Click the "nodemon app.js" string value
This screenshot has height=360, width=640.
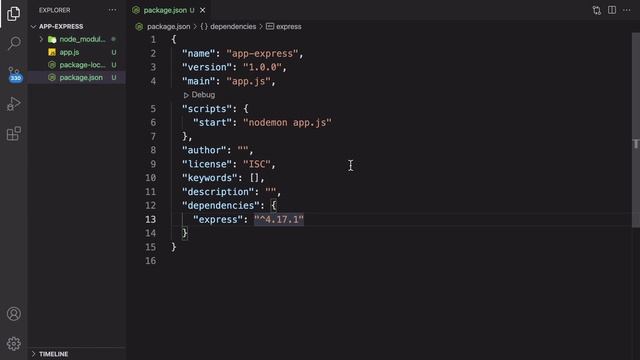(x=287, y=122)
